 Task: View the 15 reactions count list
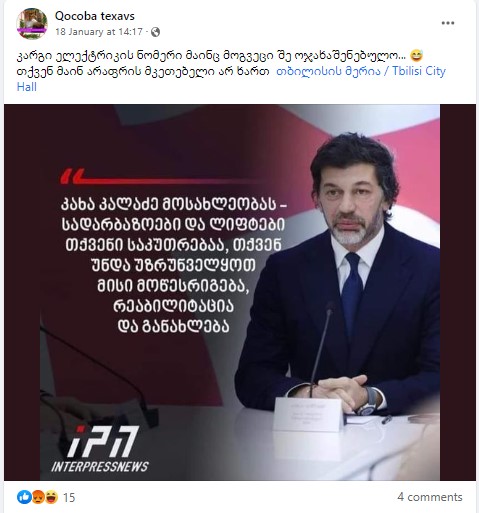[x=69, y=498]
